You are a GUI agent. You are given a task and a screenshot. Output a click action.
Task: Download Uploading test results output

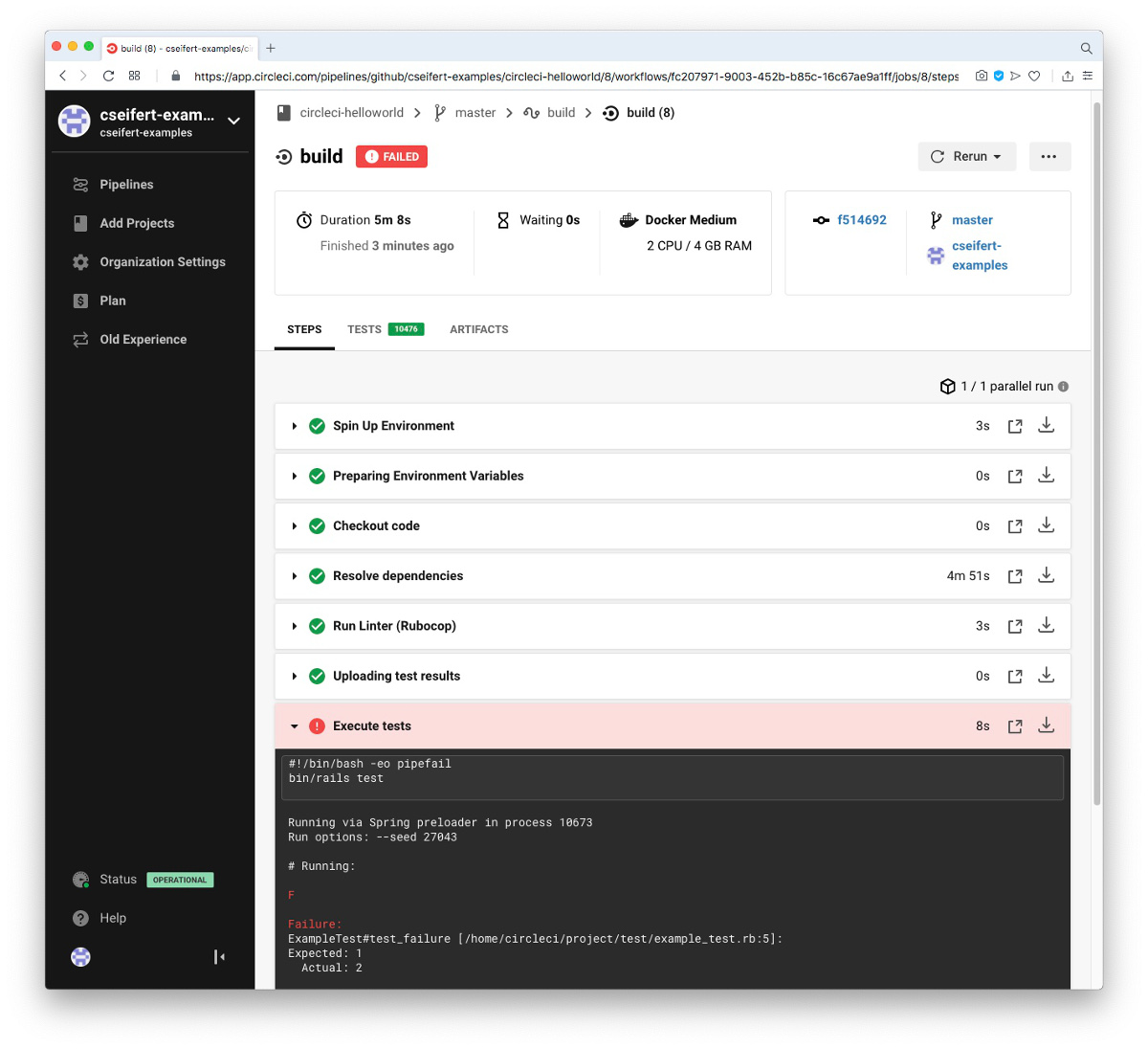click(x=1047, y=675)
